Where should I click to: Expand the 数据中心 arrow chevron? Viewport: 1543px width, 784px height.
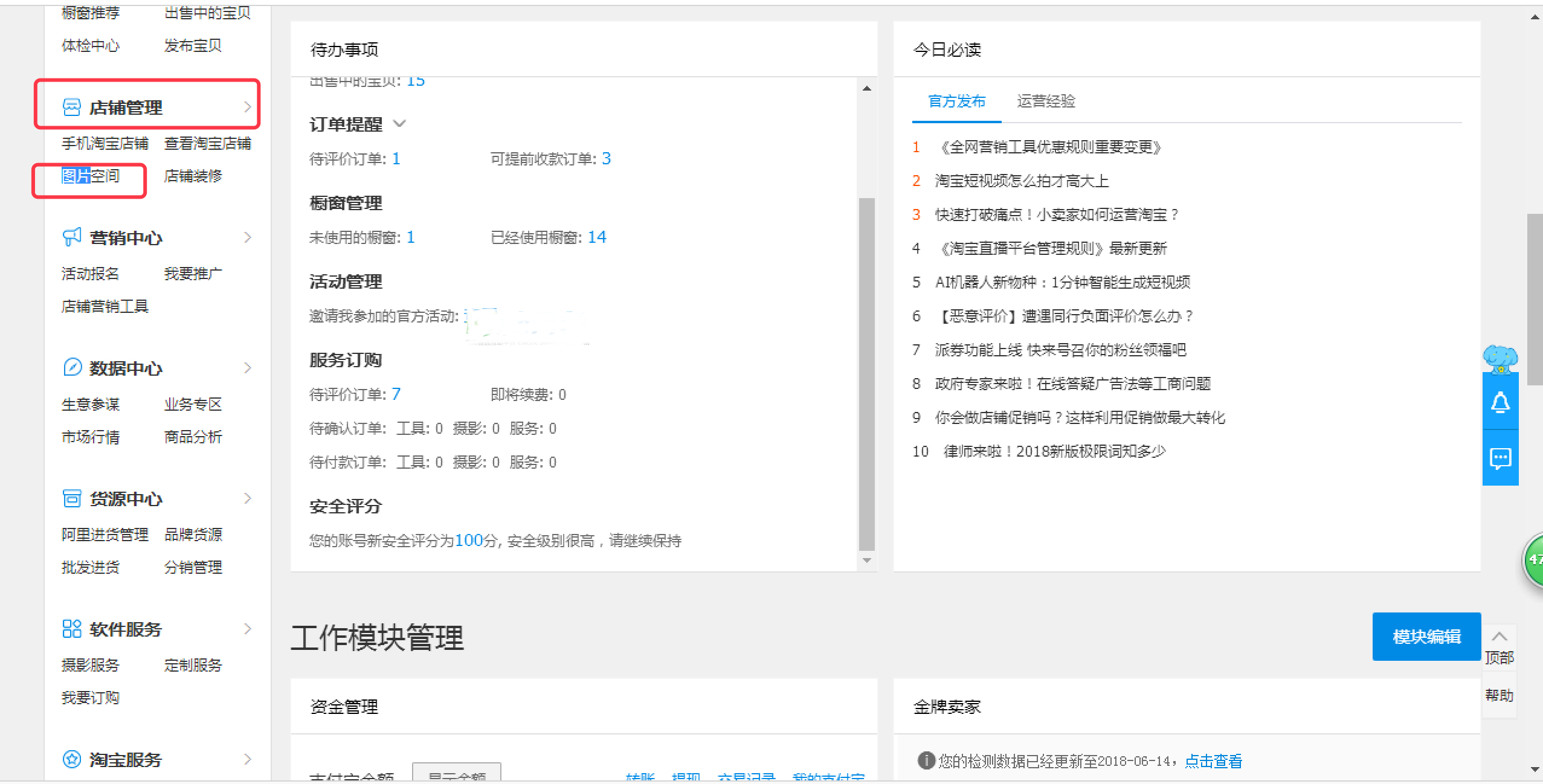click(x=247, y=368)
